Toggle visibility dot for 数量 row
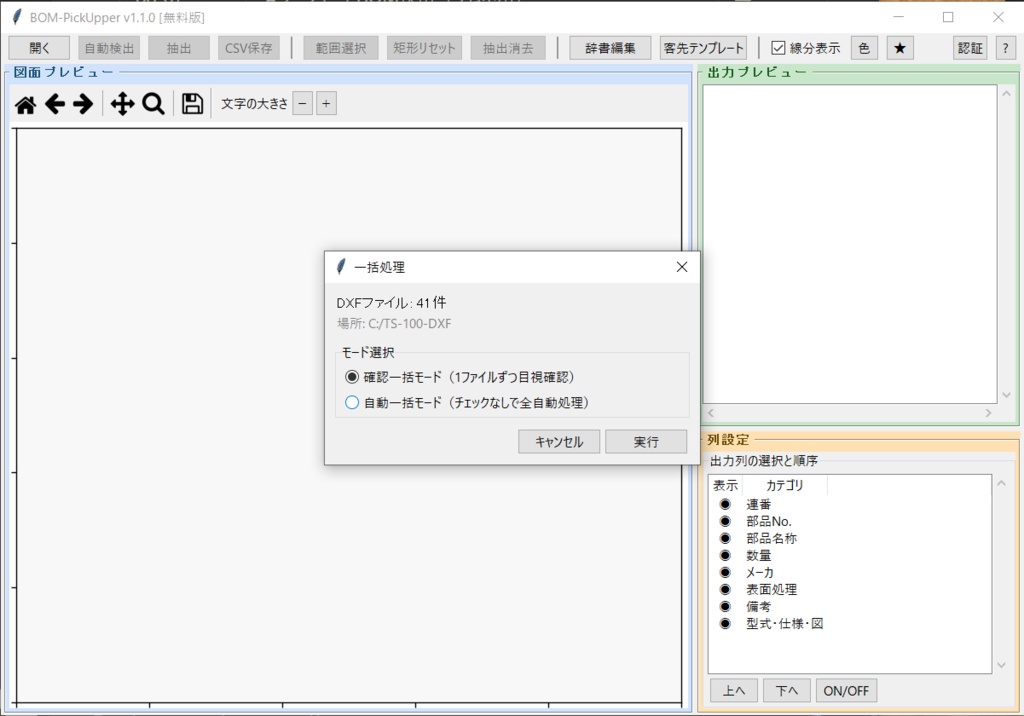 (x=725, y=555)
